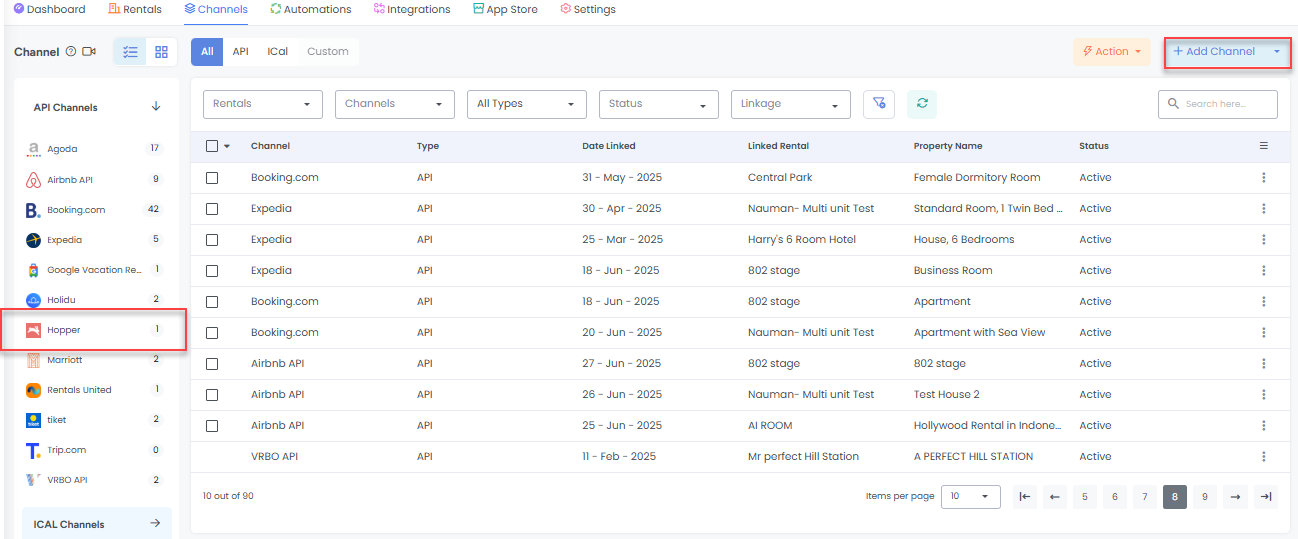Switch to list view layout icon
This screenshot has height=539, width=1298.
pos(130,52)
